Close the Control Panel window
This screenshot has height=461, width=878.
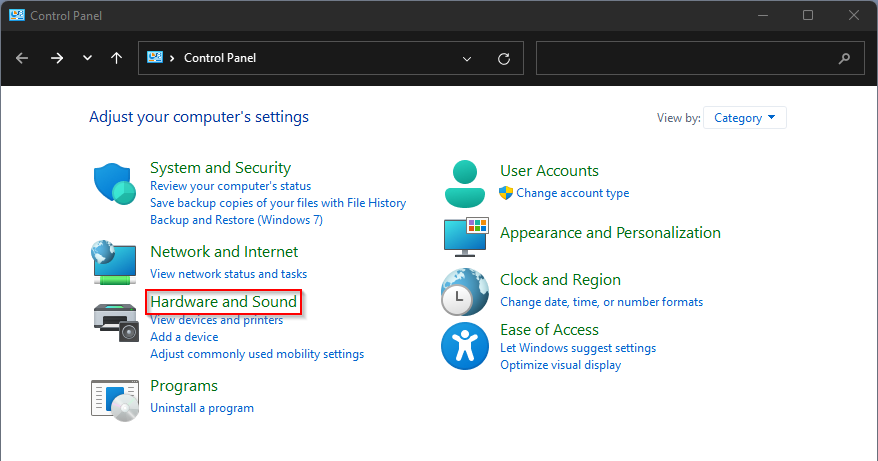pyautogui.click(x=854, y=15)
